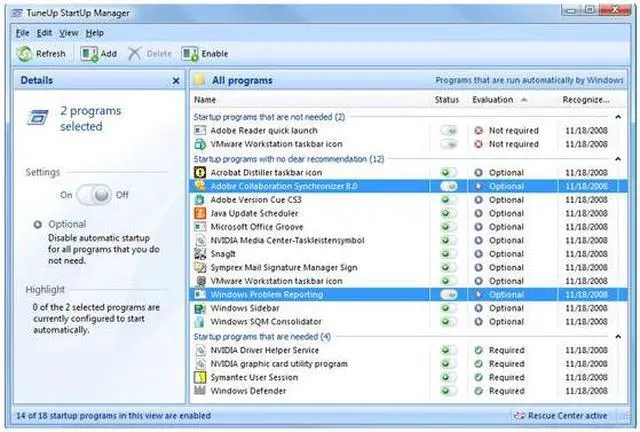This screenshot has width=640, height=432.
Task: Collapse the 'not needed' group arrow
Action: tap(618, 117)
